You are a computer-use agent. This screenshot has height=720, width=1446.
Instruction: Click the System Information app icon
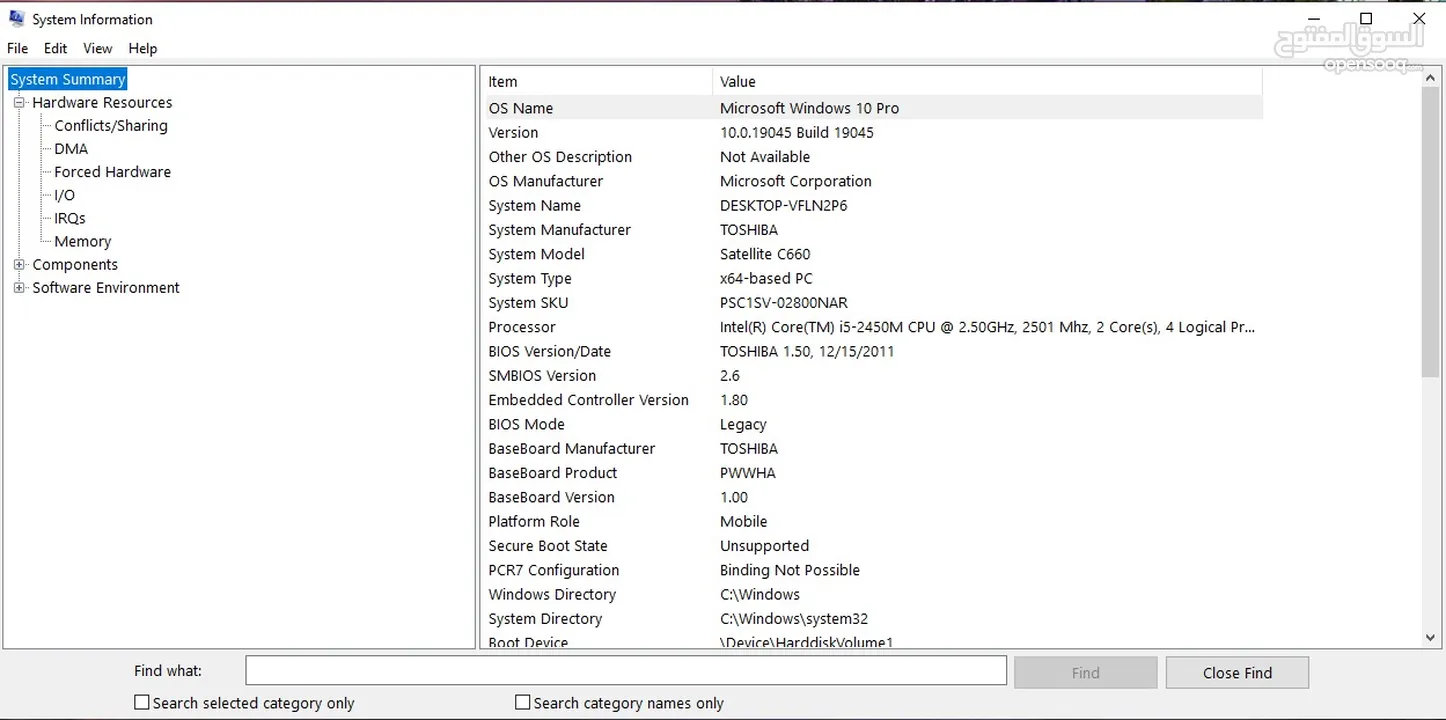click(16, 18)
